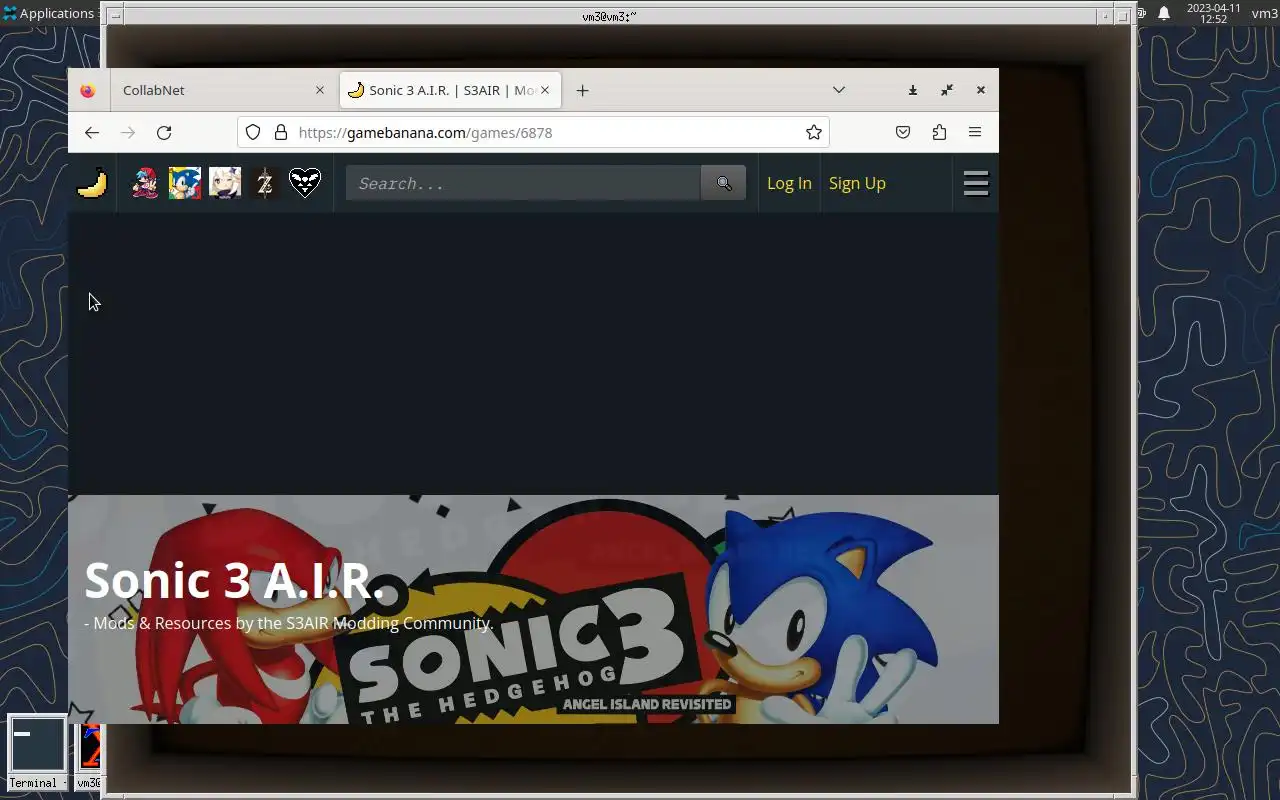The width and height of the screenshot is (1280, 800).
Task: Open the Sonic game icon in navbar
Action: (185, 183)
